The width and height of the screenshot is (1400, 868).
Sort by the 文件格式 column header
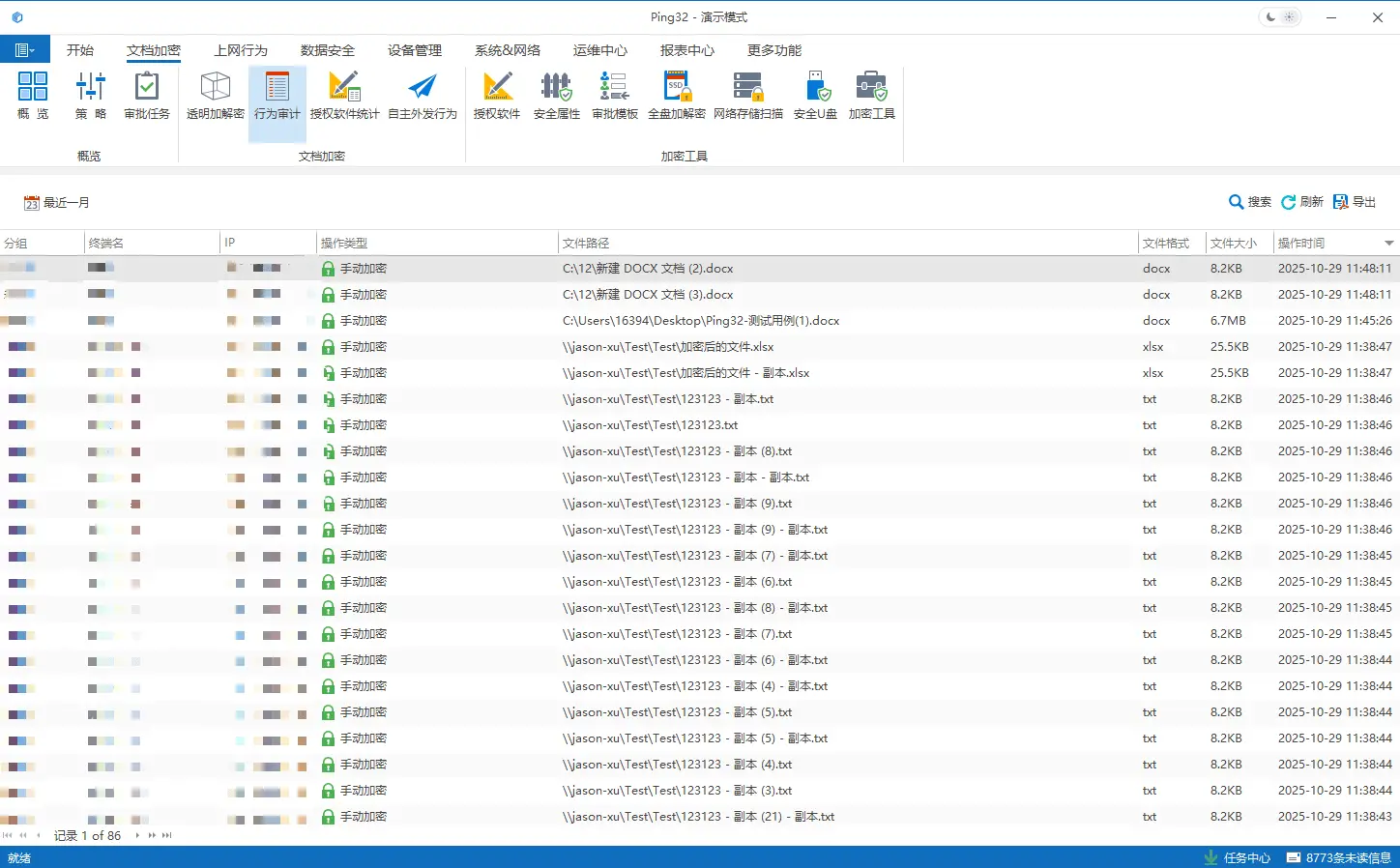[1172, 243]
